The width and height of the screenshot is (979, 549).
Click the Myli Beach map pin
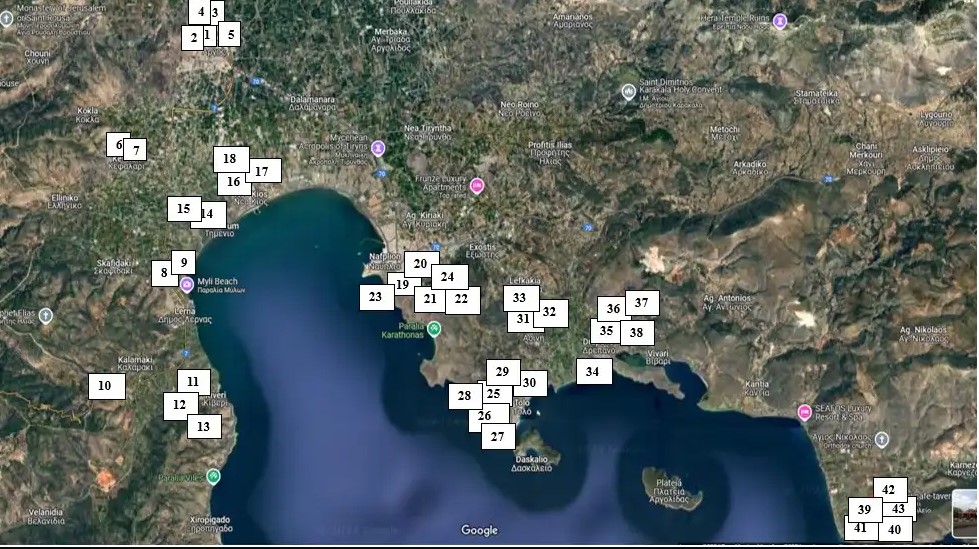[x=187, y=284]
